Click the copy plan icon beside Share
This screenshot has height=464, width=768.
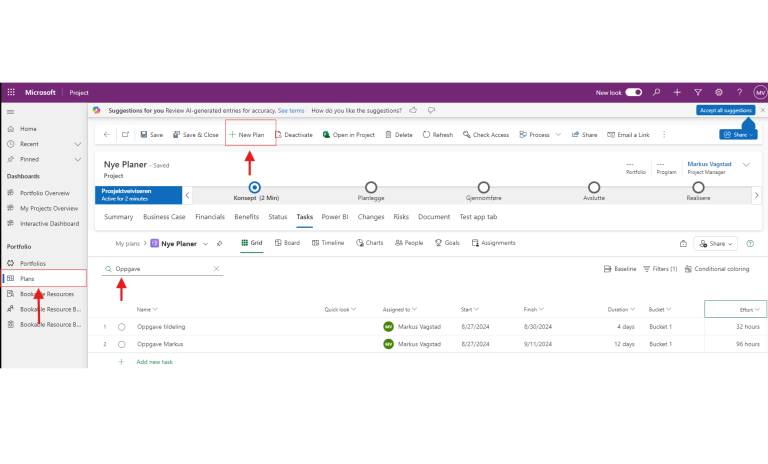tap(683, 244)
